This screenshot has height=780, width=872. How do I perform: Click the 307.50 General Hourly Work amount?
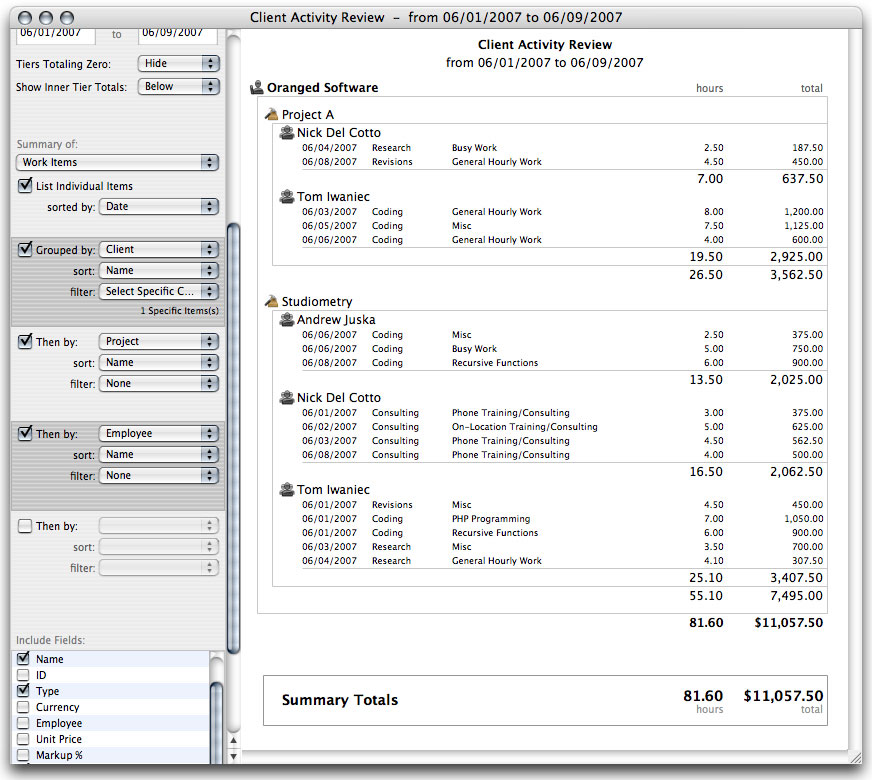[x=807, y=561]
